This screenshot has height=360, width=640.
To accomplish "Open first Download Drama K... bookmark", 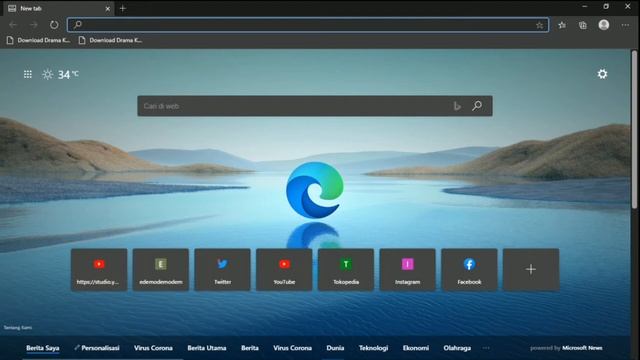I will point(39,40).
